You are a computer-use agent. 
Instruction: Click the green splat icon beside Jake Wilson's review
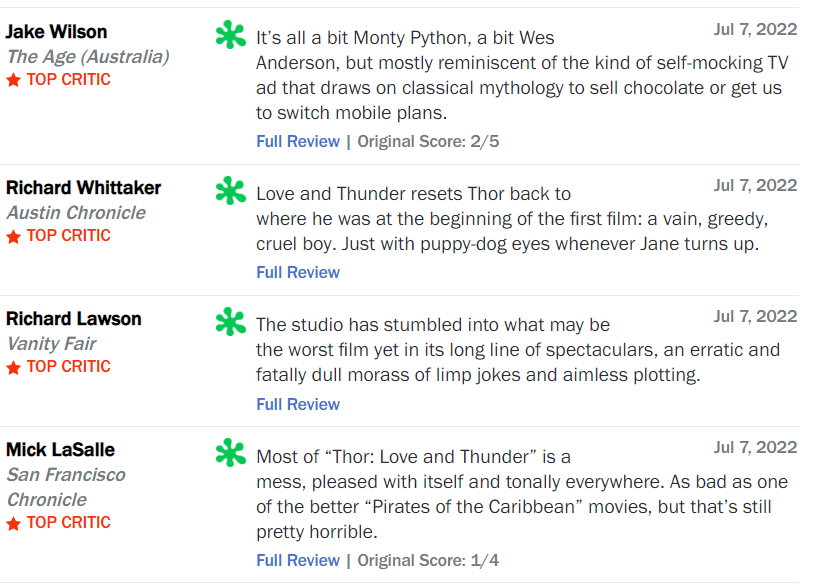click(x=230, y=36)
